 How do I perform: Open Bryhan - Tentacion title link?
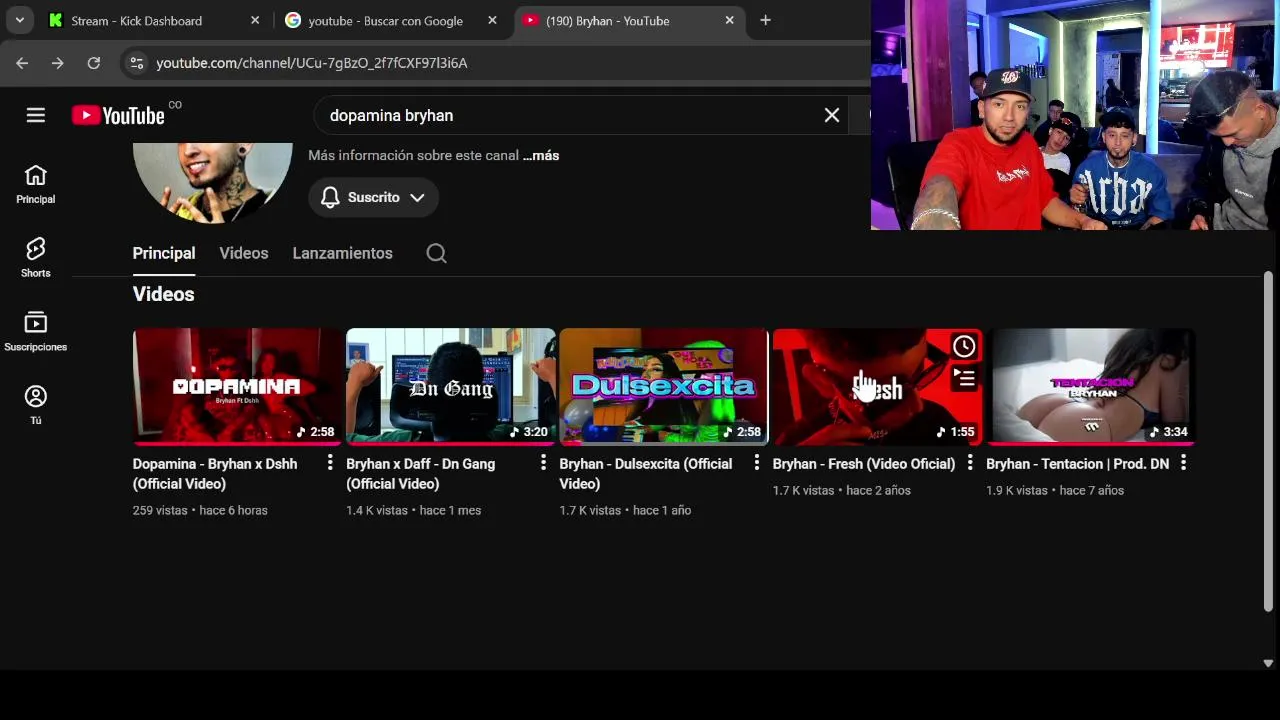click(1077, 463)
